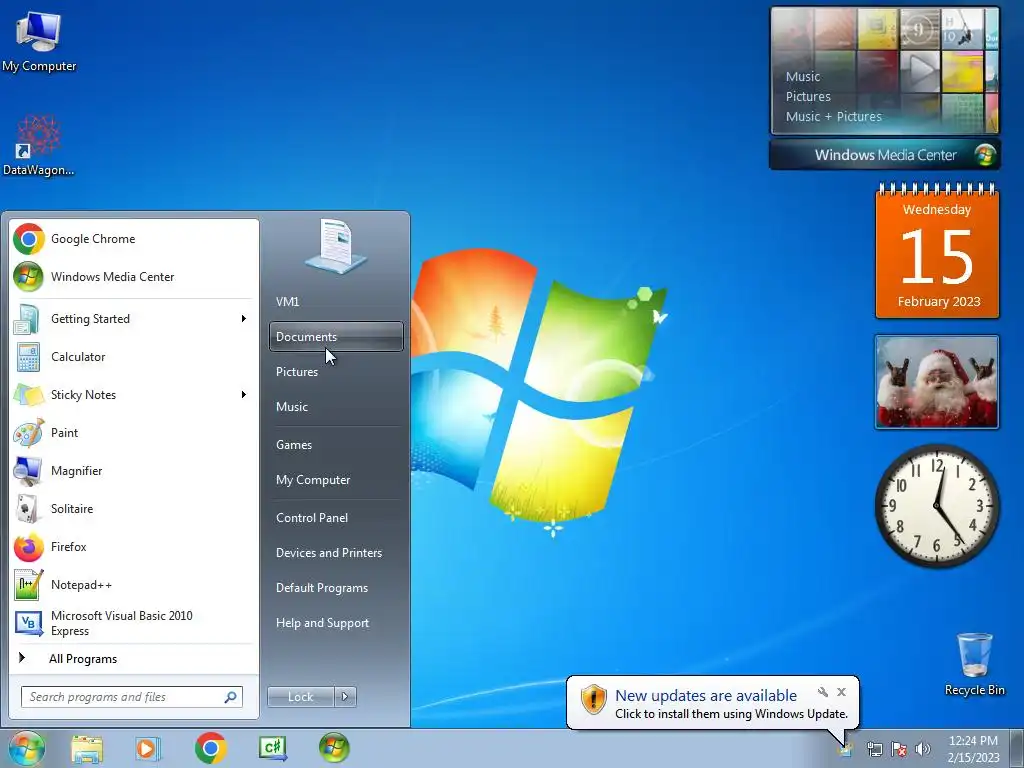Open Music in Start menu
Viewport: 1024px width, 768px height.
(336, 407)
